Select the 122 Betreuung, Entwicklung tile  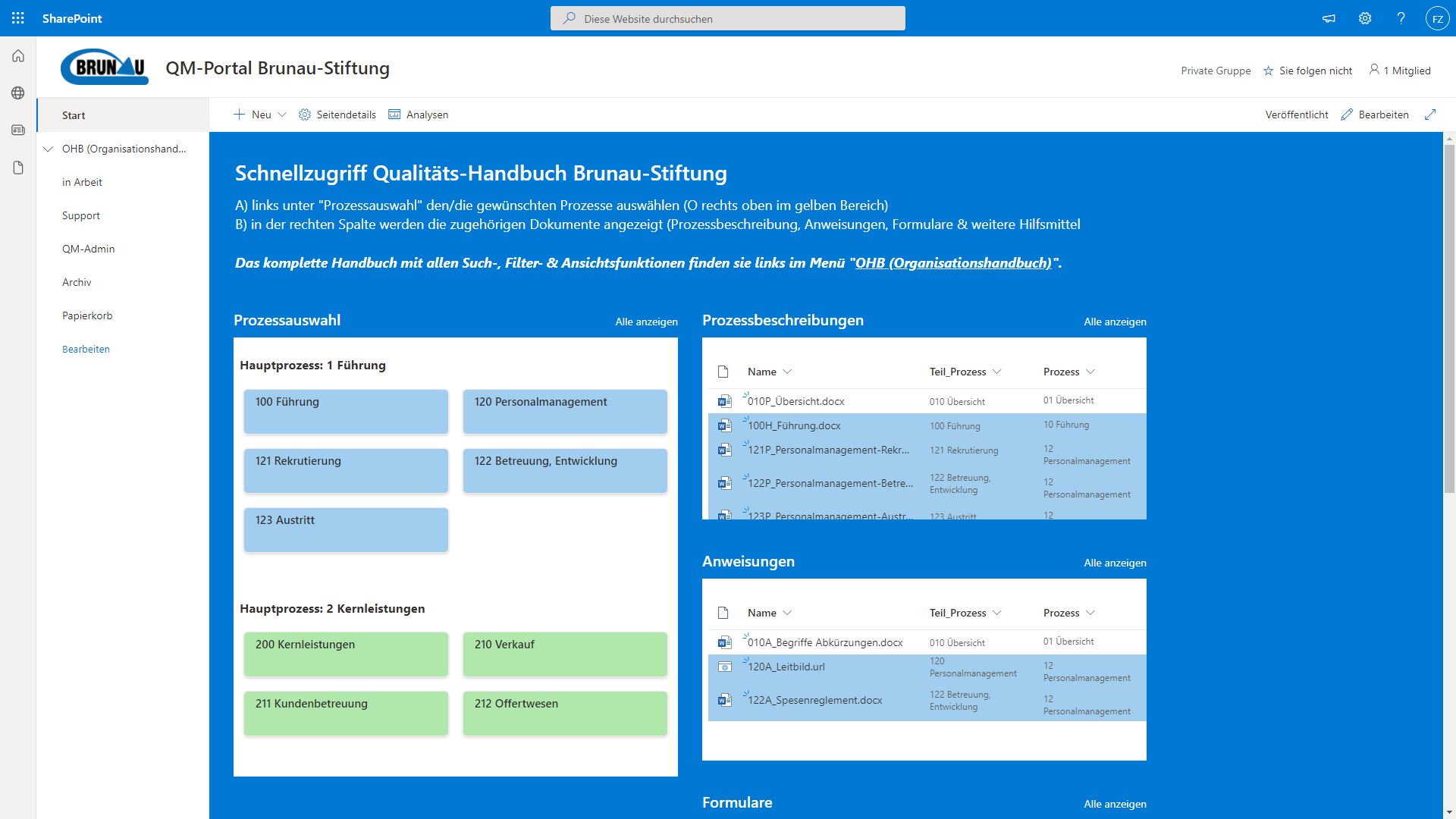point(565,471)
